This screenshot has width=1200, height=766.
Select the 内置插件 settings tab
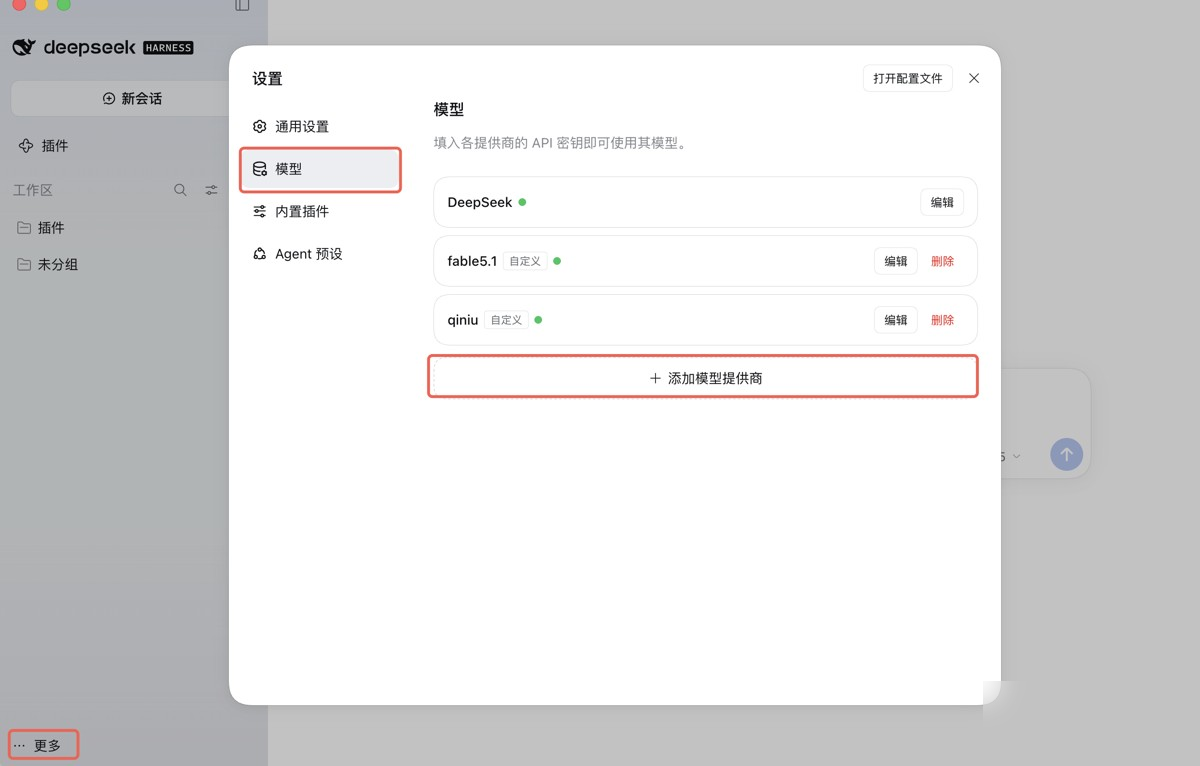(320, 212)
